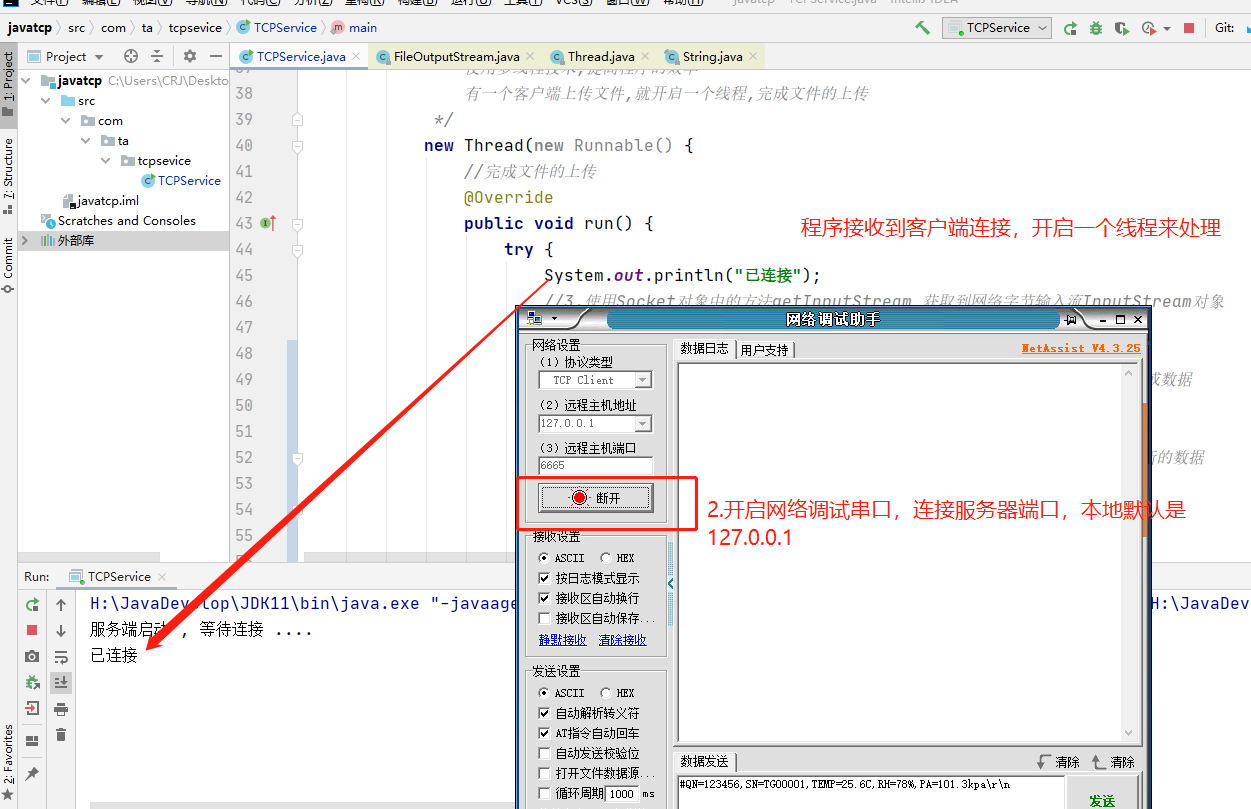Select the Build hammer icon
Image resolution: width=1251 pixels, height=809 pixels.
pyautogui.click(x=922, y=27)
